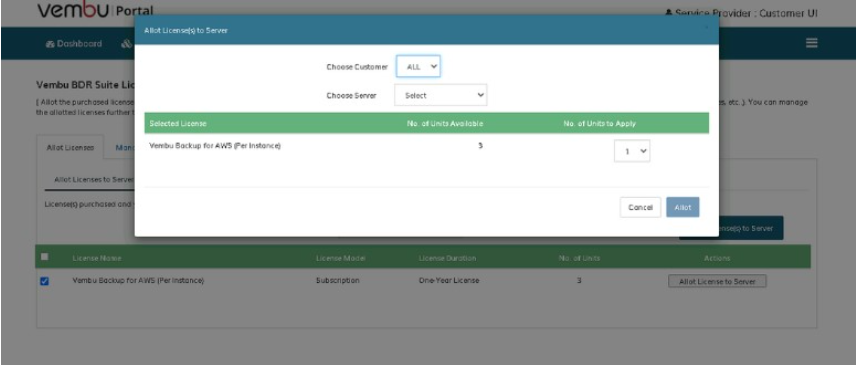Viewport: 856px width, 365px height.
Task: Click Vembu Backup for AWS in dialog table
Action: (x=215, y=146)
